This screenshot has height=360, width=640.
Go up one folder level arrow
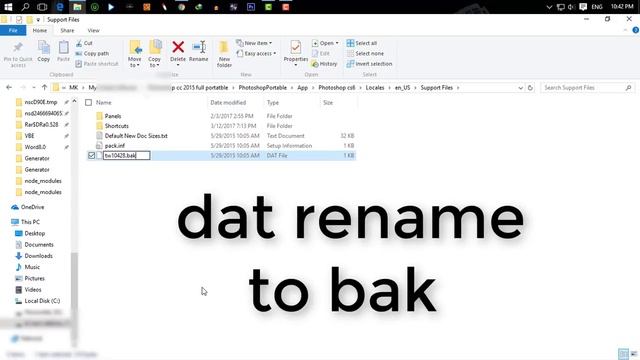44,88
